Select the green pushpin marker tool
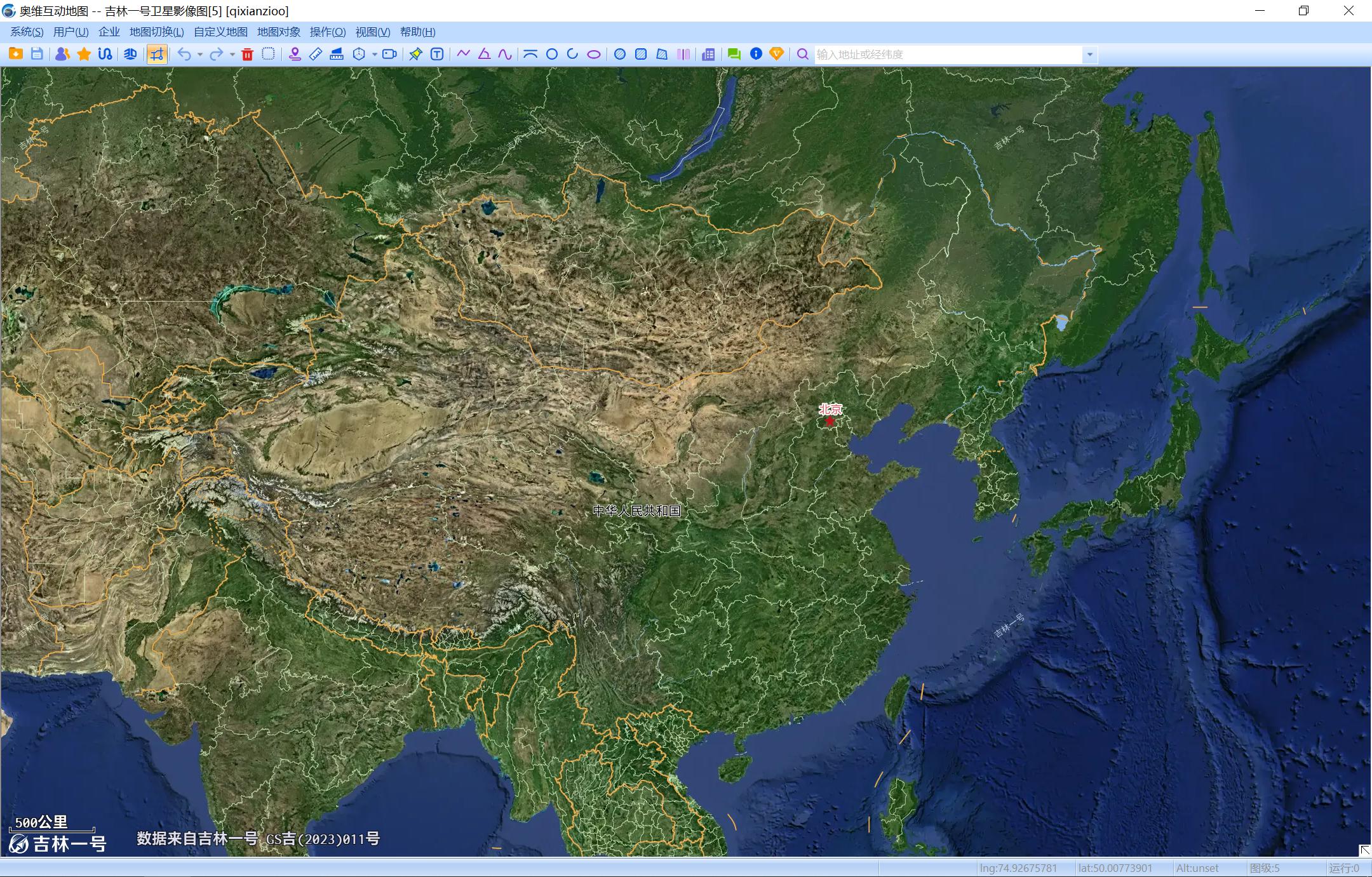The width and height of the screenshot is (1372, 877). [415, 54]
